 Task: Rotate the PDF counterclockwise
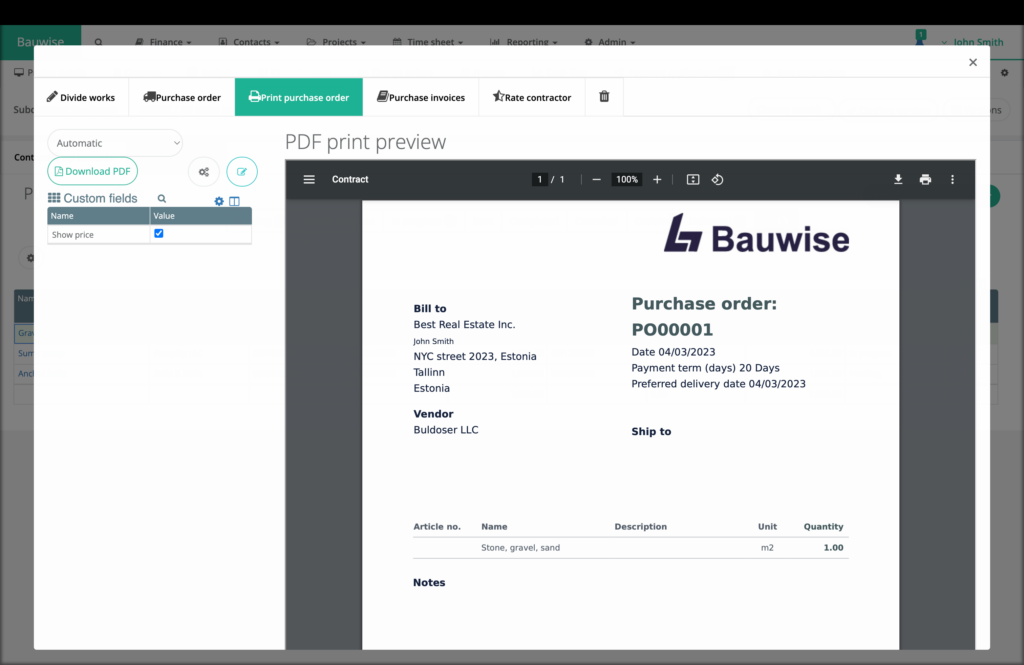pos(717,180)
